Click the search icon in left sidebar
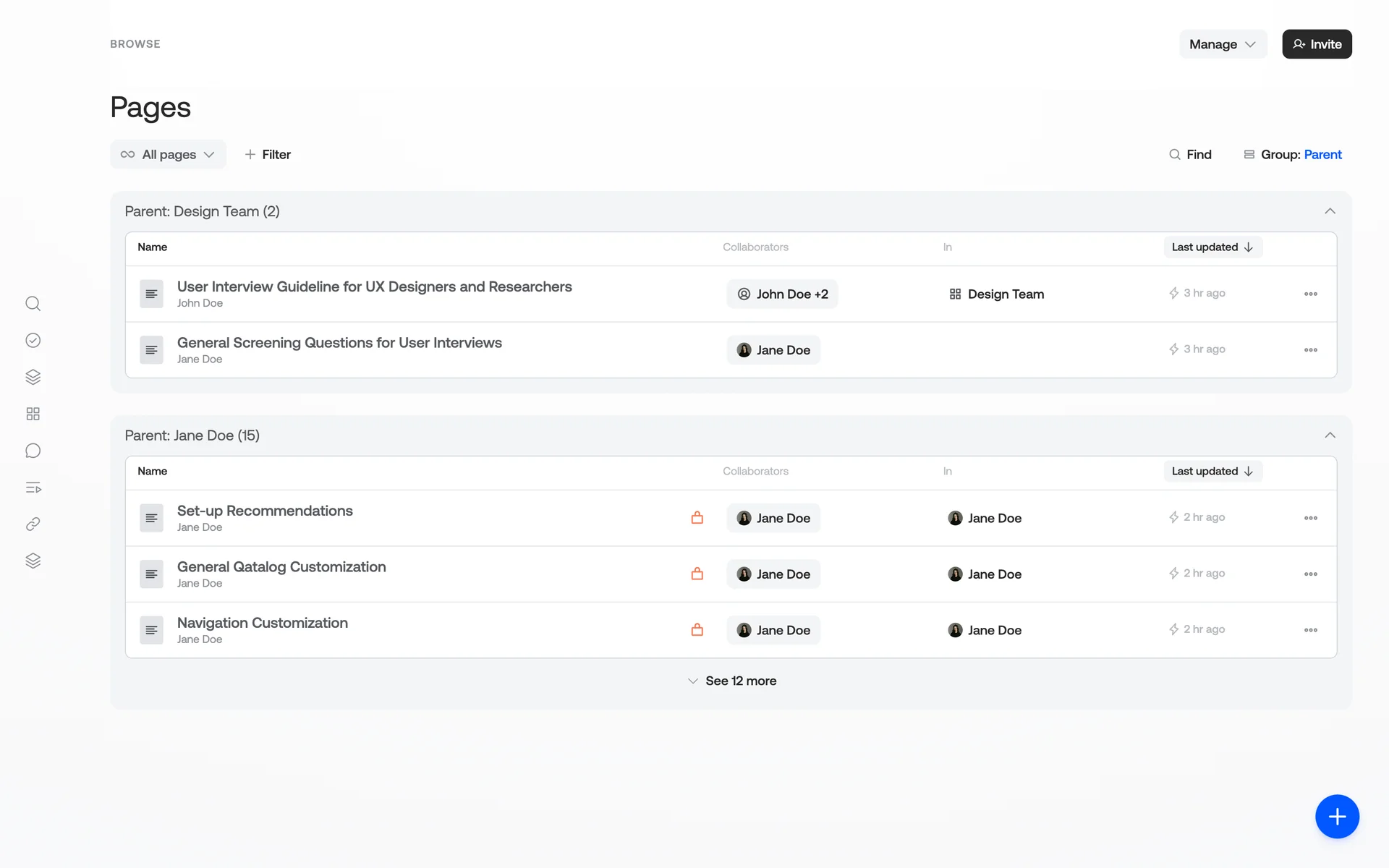The height and width of the screenshot is (868, 1389). pos(33,304)
